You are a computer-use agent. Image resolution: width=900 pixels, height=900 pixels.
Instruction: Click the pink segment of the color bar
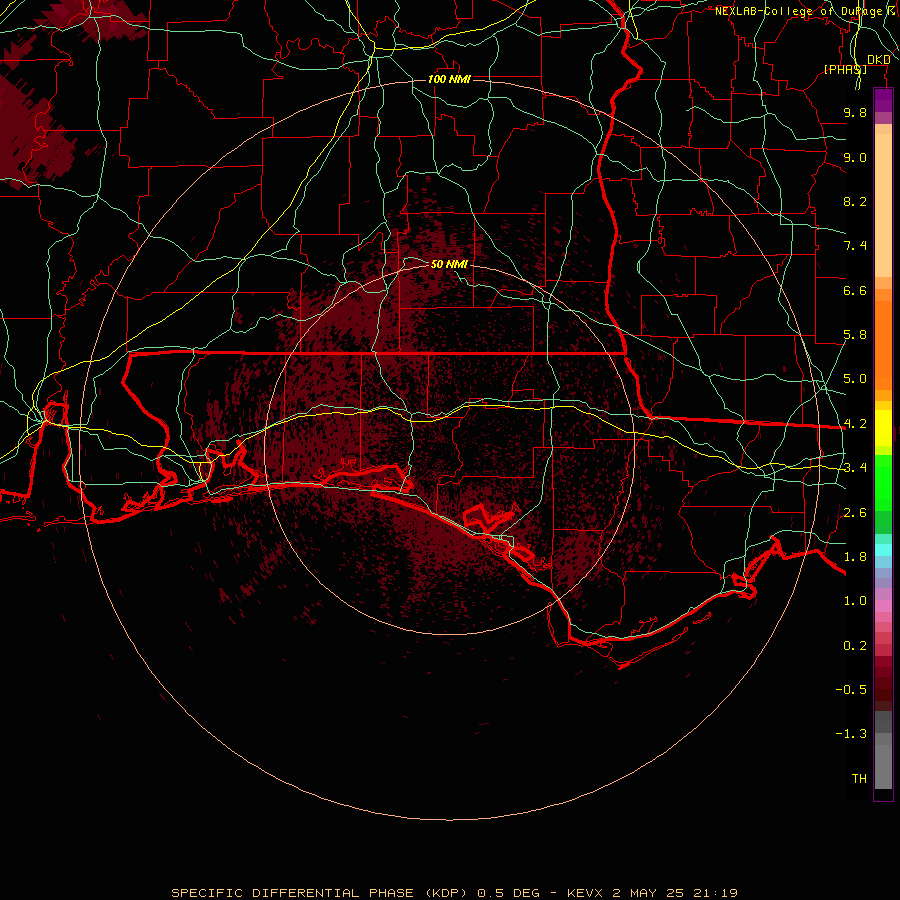point(883,606)
